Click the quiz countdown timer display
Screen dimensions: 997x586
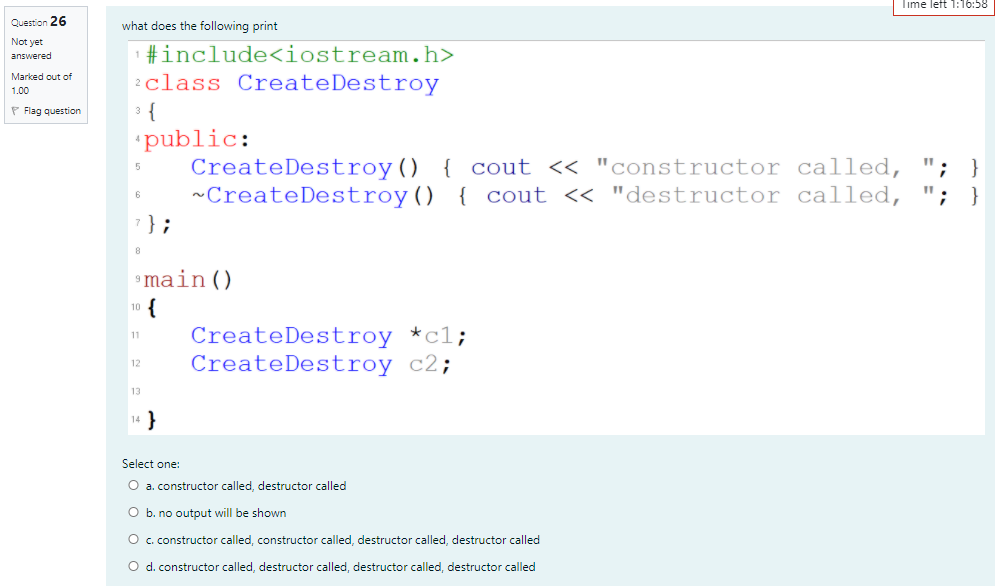point(944,5)
